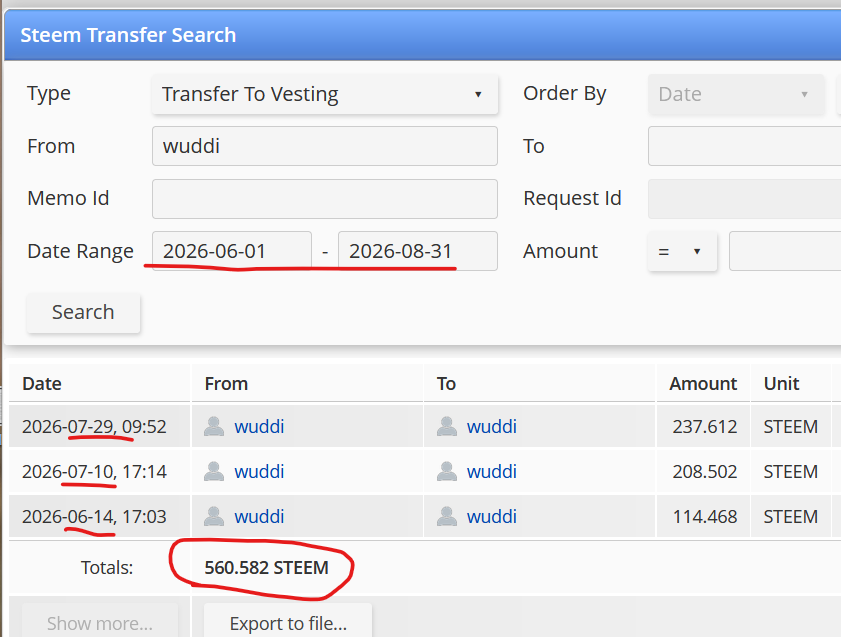
Task: Click the Amount value input field
Action: point(785,251)
